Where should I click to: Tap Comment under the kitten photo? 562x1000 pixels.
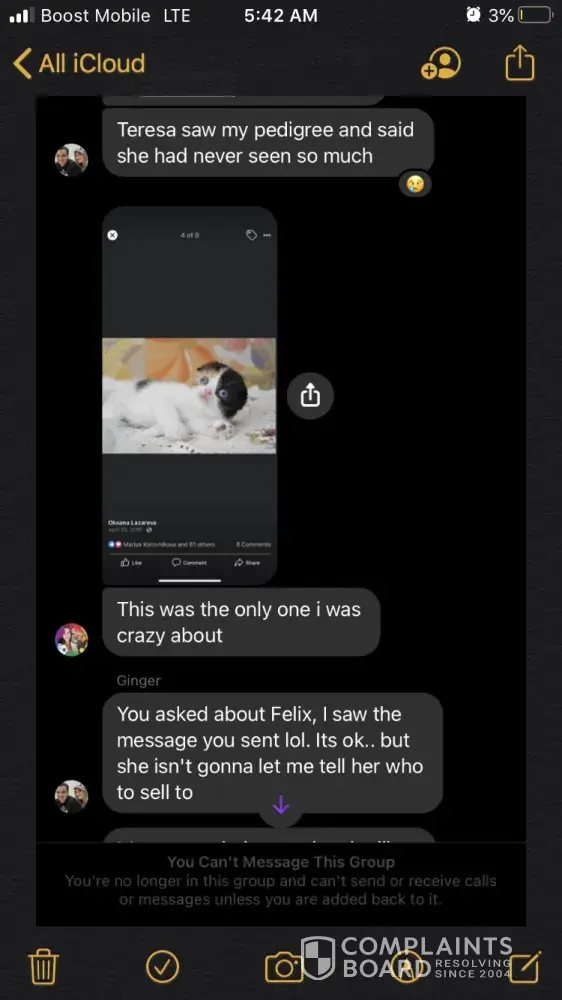tap(189, 563)
